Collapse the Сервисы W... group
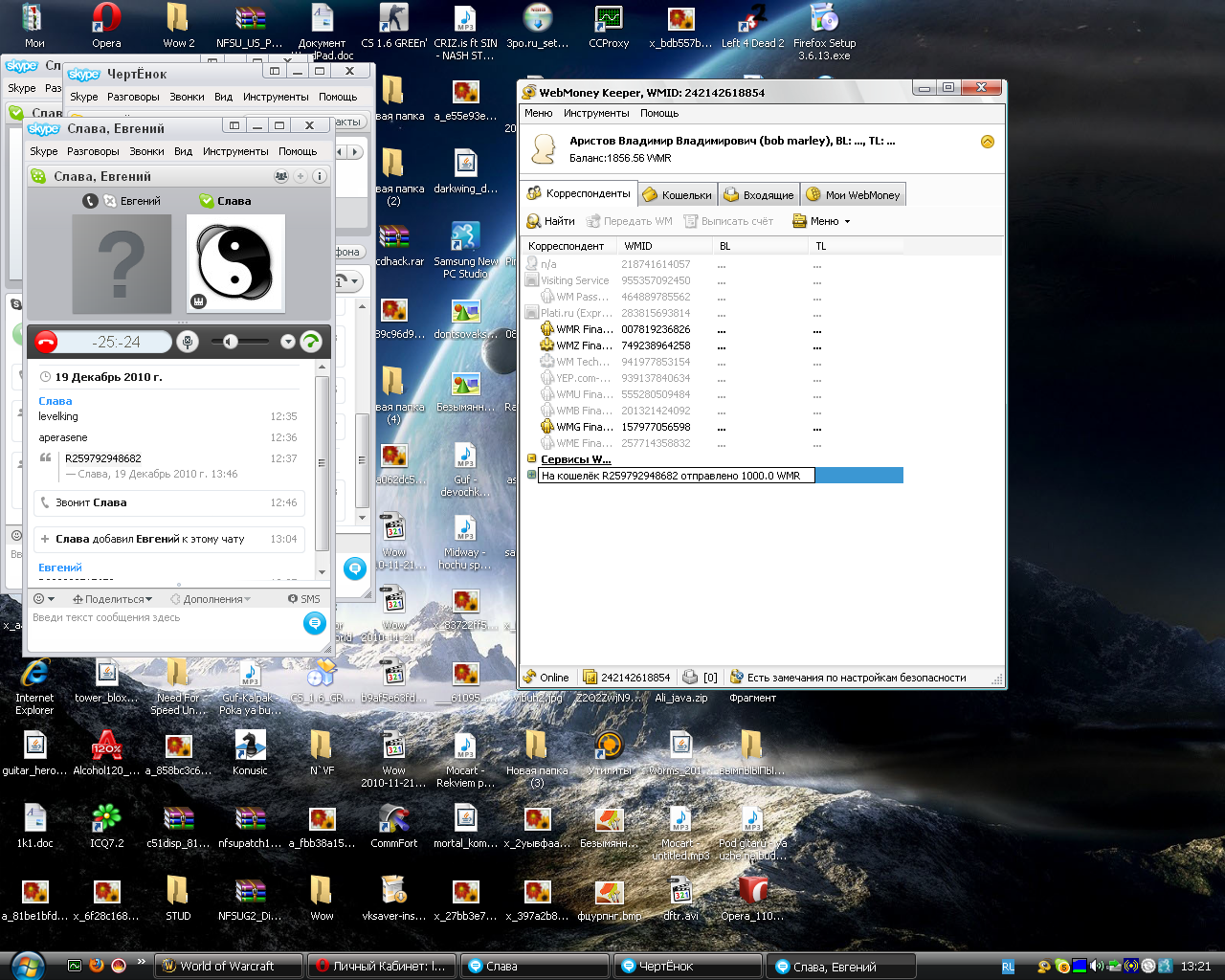Viewport: 1225px width, 980px height. [x=531, y=459]
